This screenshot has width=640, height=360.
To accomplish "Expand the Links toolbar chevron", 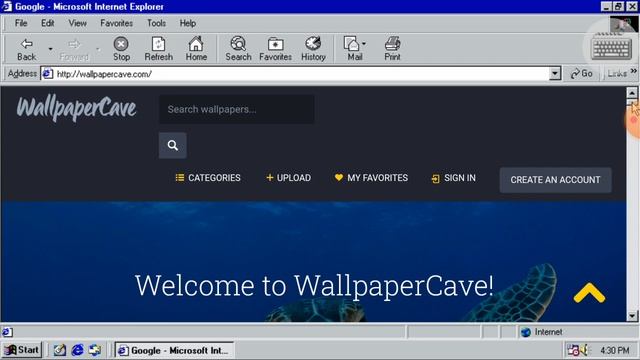I will 633,71.
